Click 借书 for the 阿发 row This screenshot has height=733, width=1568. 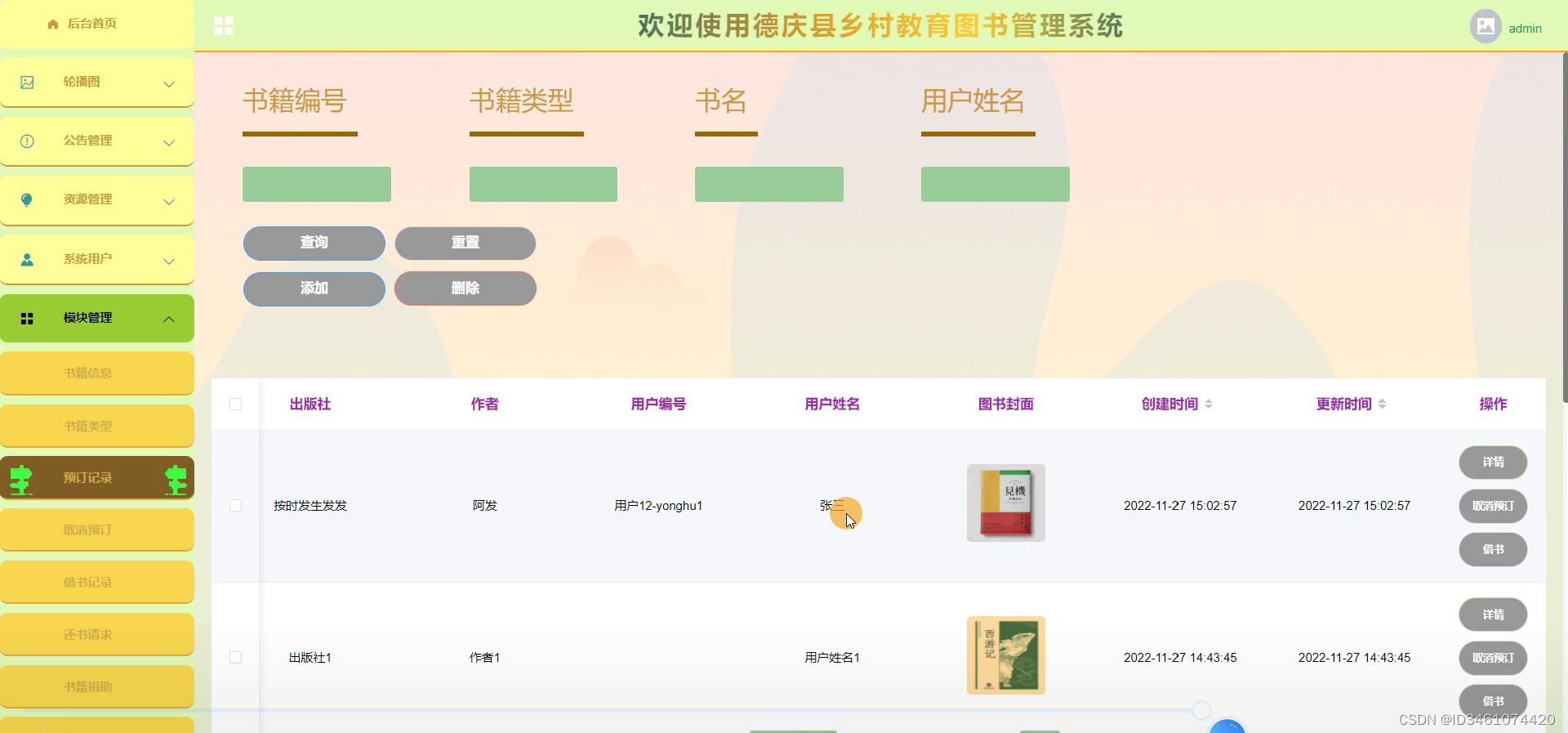click(x=1493, y=550)
